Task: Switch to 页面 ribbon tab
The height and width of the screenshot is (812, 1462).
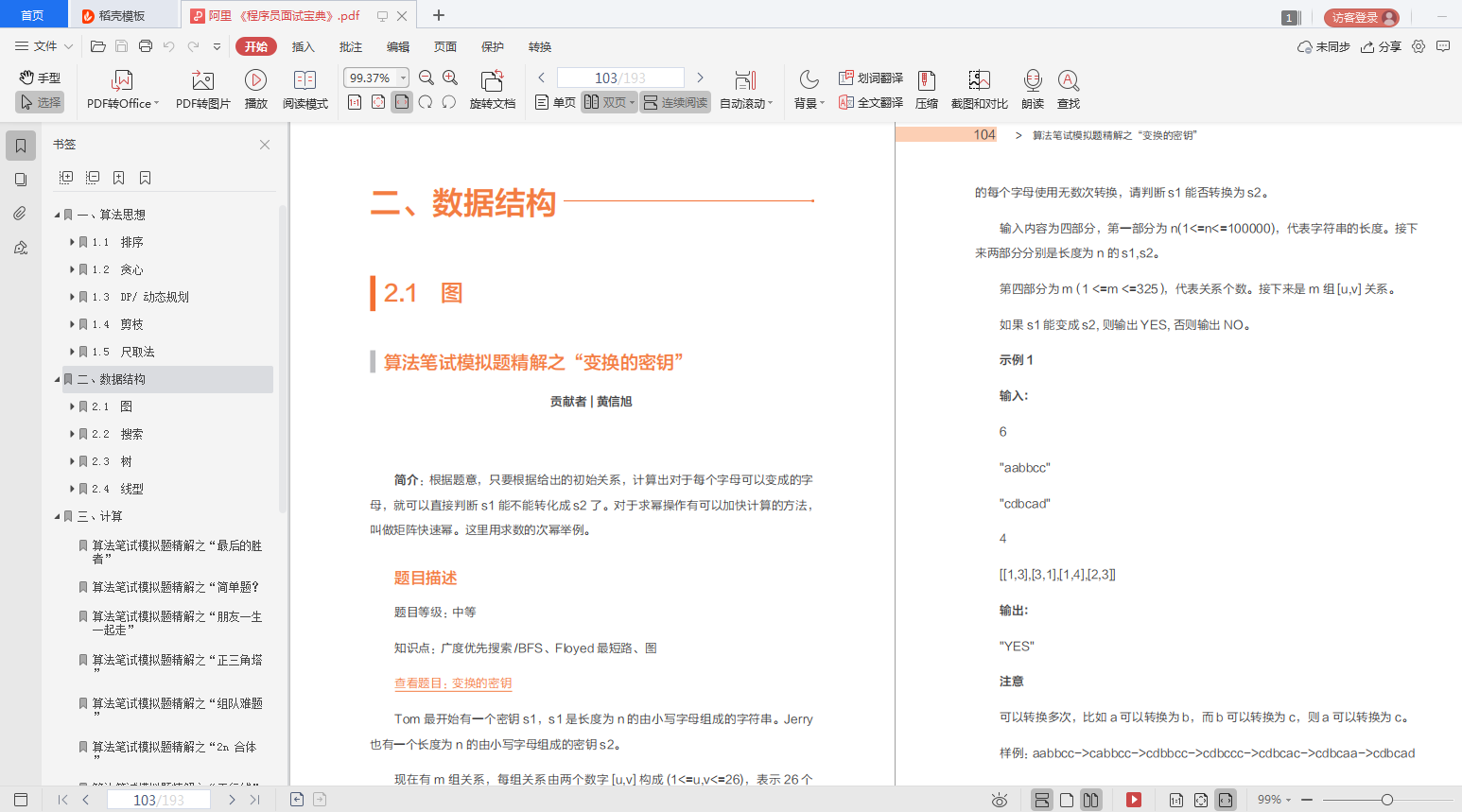Action: 444,46
